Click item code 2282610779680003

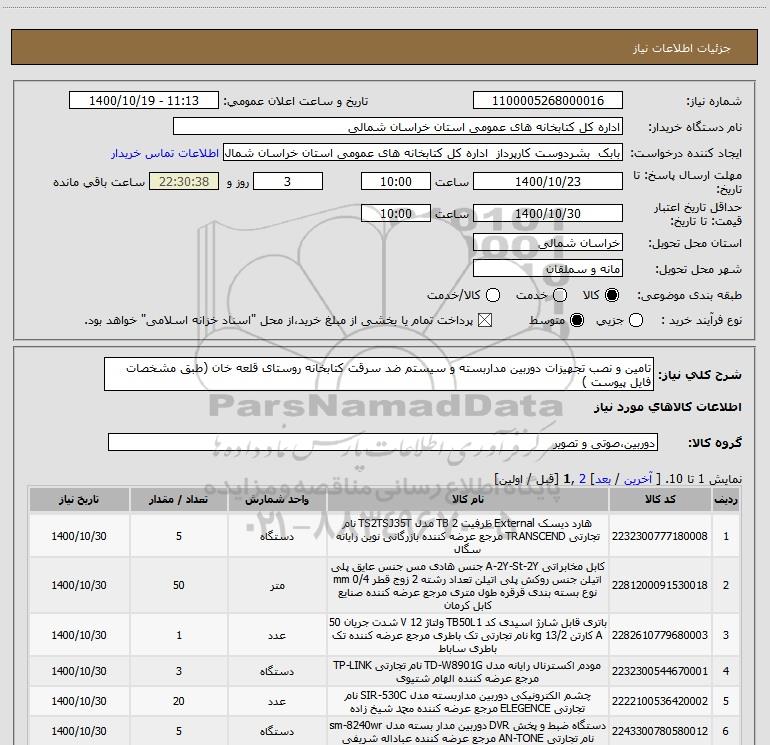click(660, 635)
